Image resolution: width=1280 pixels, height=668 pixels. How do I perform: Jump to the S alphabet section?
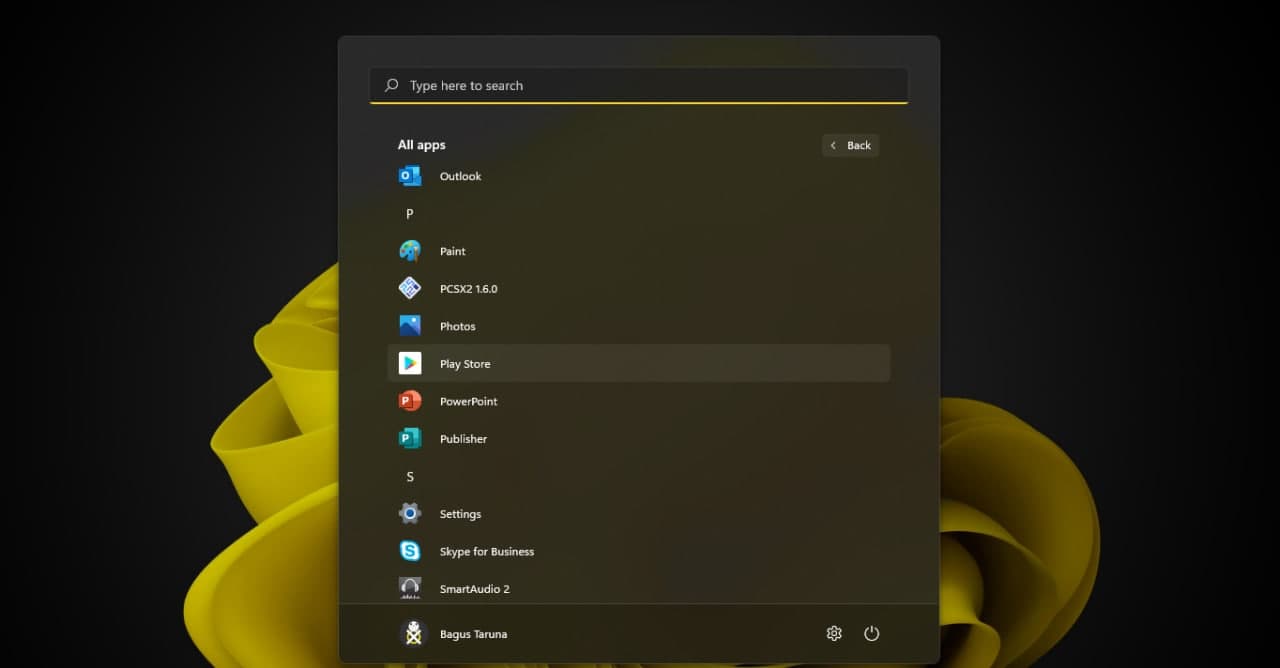(409, 476)
